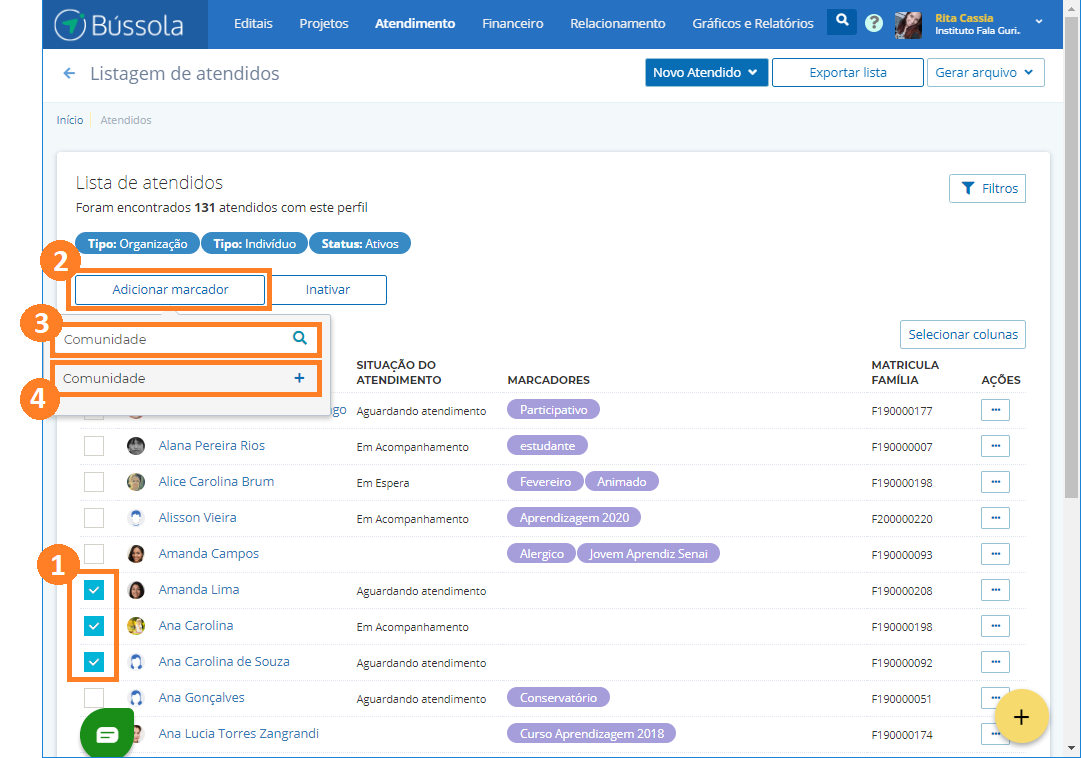Click Rita Cassia's profile photo
The height and width of the screenshot is (758, 1081).
pos(908,25)
